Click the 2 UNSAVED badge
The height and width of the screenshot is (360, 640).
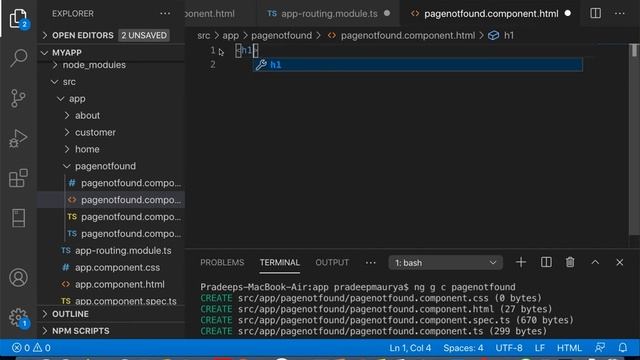pos(144,36)
